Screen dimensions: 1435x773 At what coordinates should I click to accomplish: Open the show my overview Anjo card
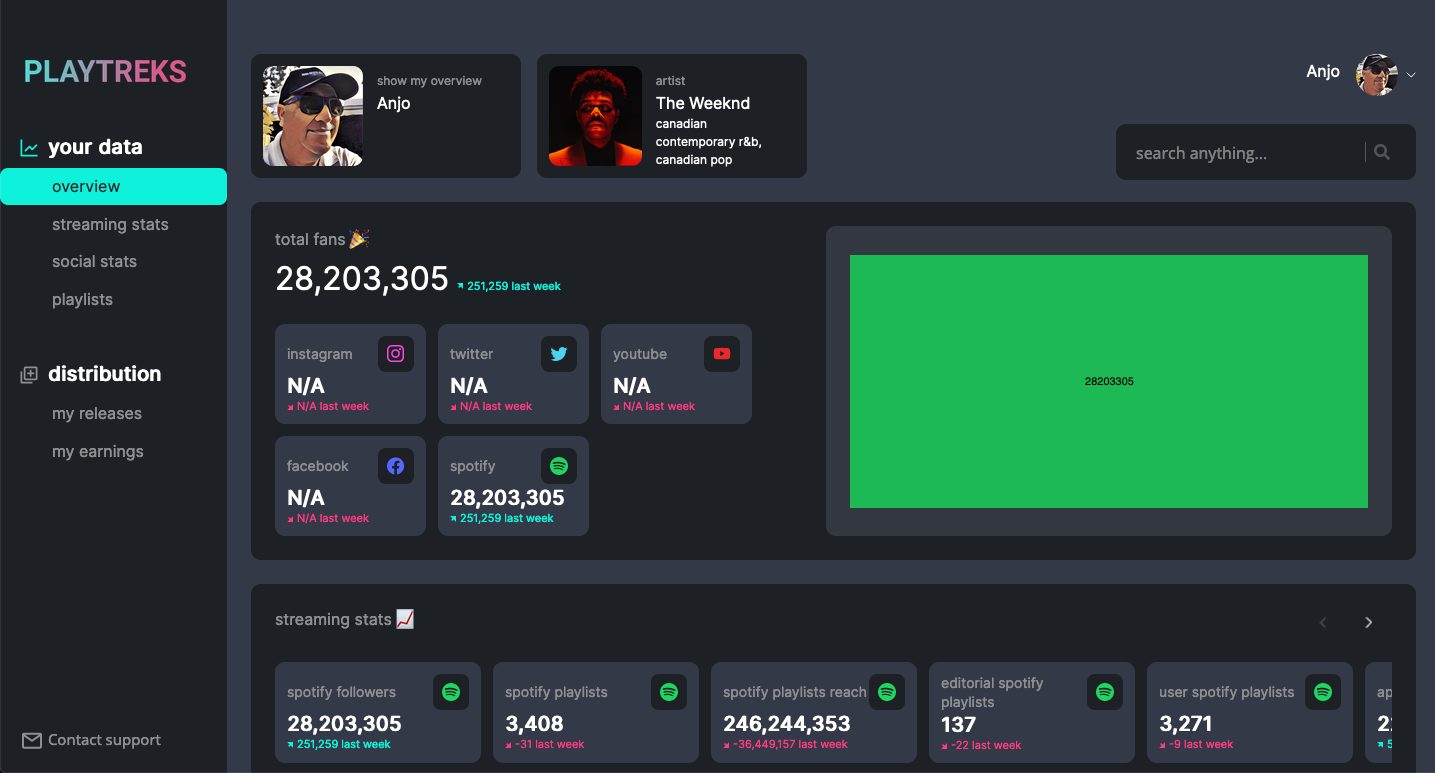pyautogui.click(x=386, y=116)
